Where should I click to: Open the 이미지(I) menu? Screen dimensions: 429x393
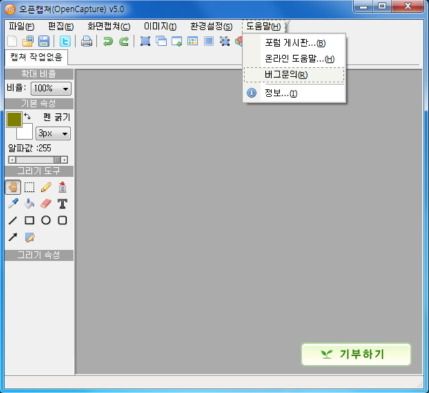(x=160, y=26)
